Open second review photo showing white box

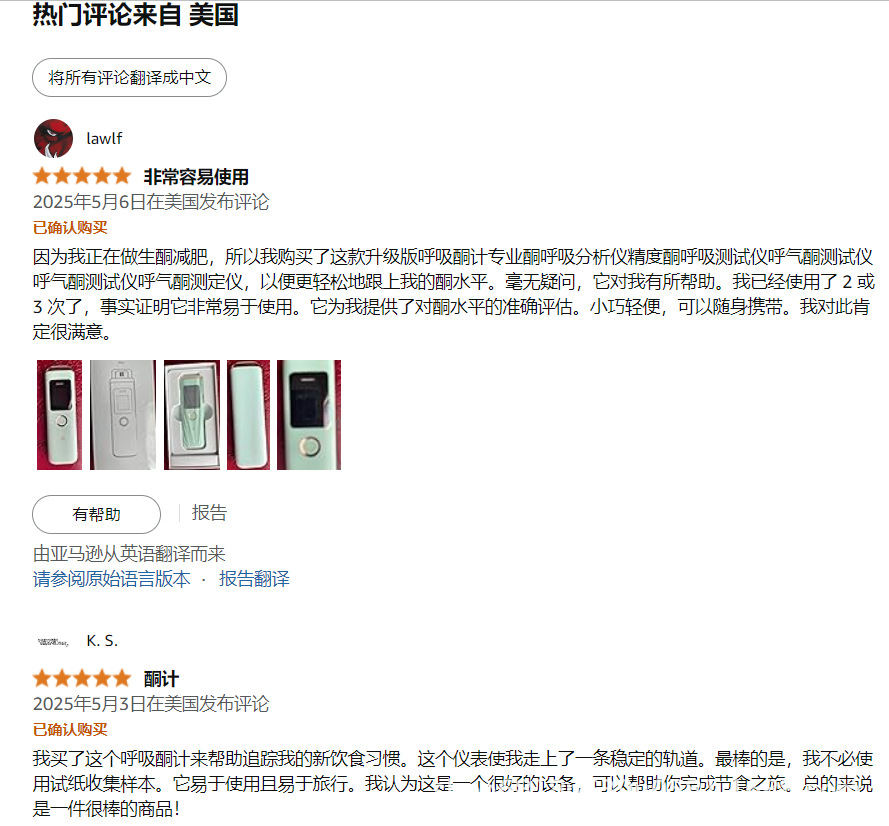click(122, 415)
